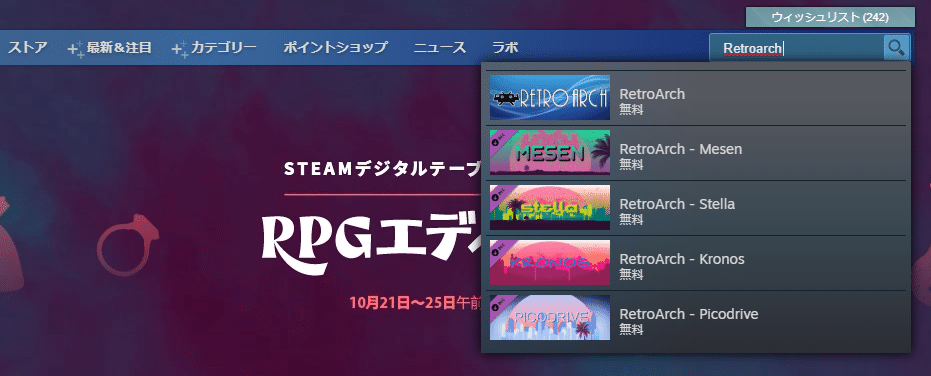Click the 無料 price under RetroArch - Mesen
This screenshot has height=376, width=931.
(x=631, y=164)
